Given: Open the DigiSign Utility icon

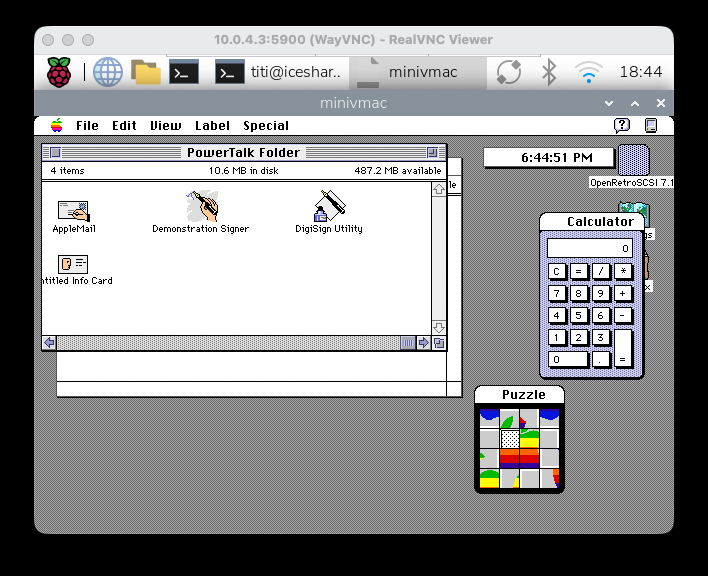Looking at the screenshot, I should 329,208.
